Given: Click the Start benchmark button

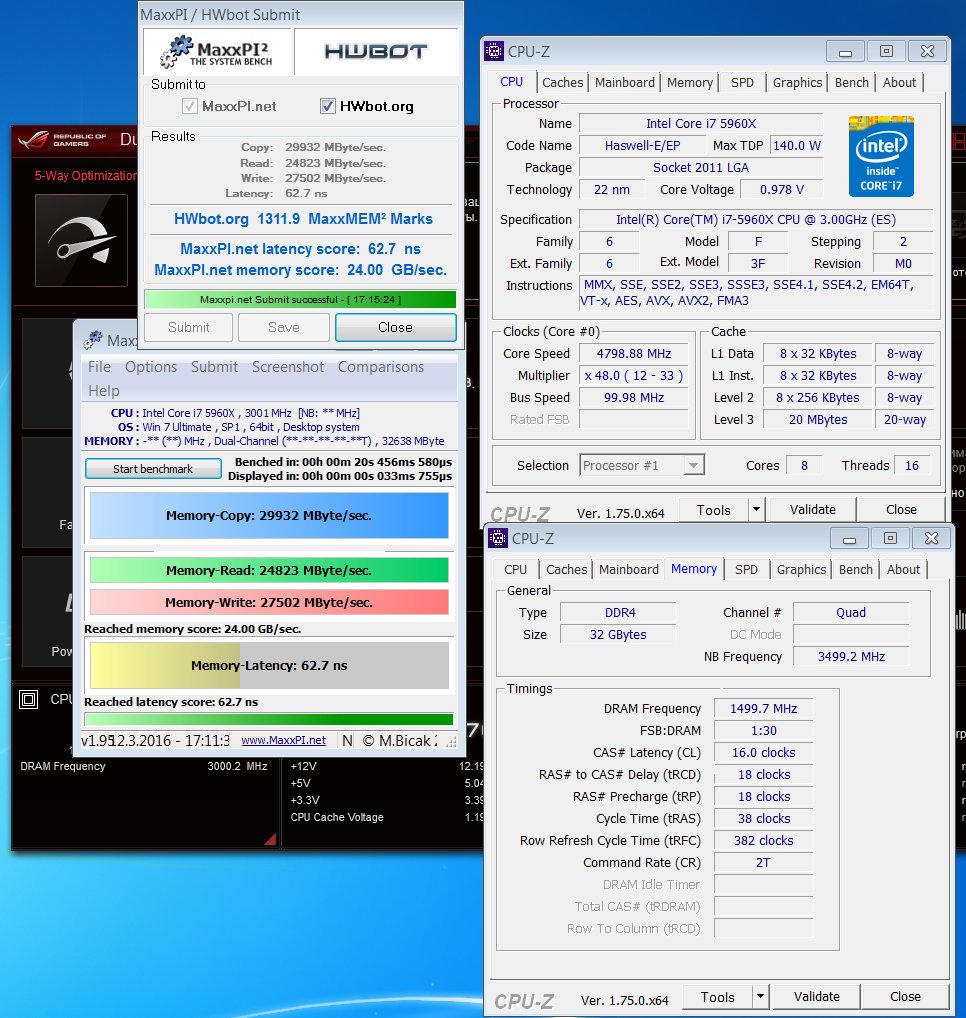Looking at the screenshot, I should tap(153, 469).
